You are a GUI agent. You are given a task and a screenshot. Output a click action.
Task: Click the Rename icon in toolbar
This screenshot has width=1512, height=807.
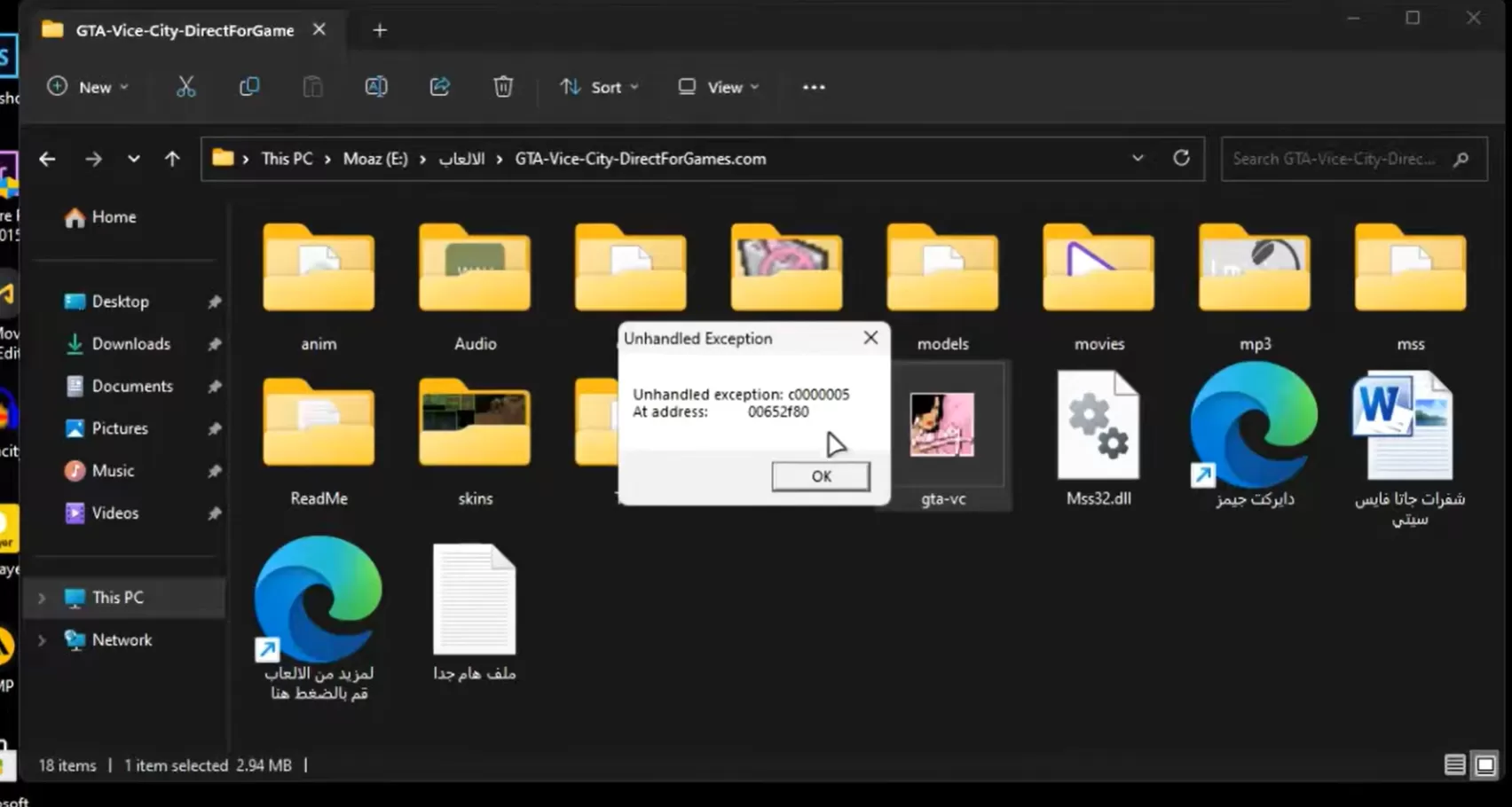[376, 87]
